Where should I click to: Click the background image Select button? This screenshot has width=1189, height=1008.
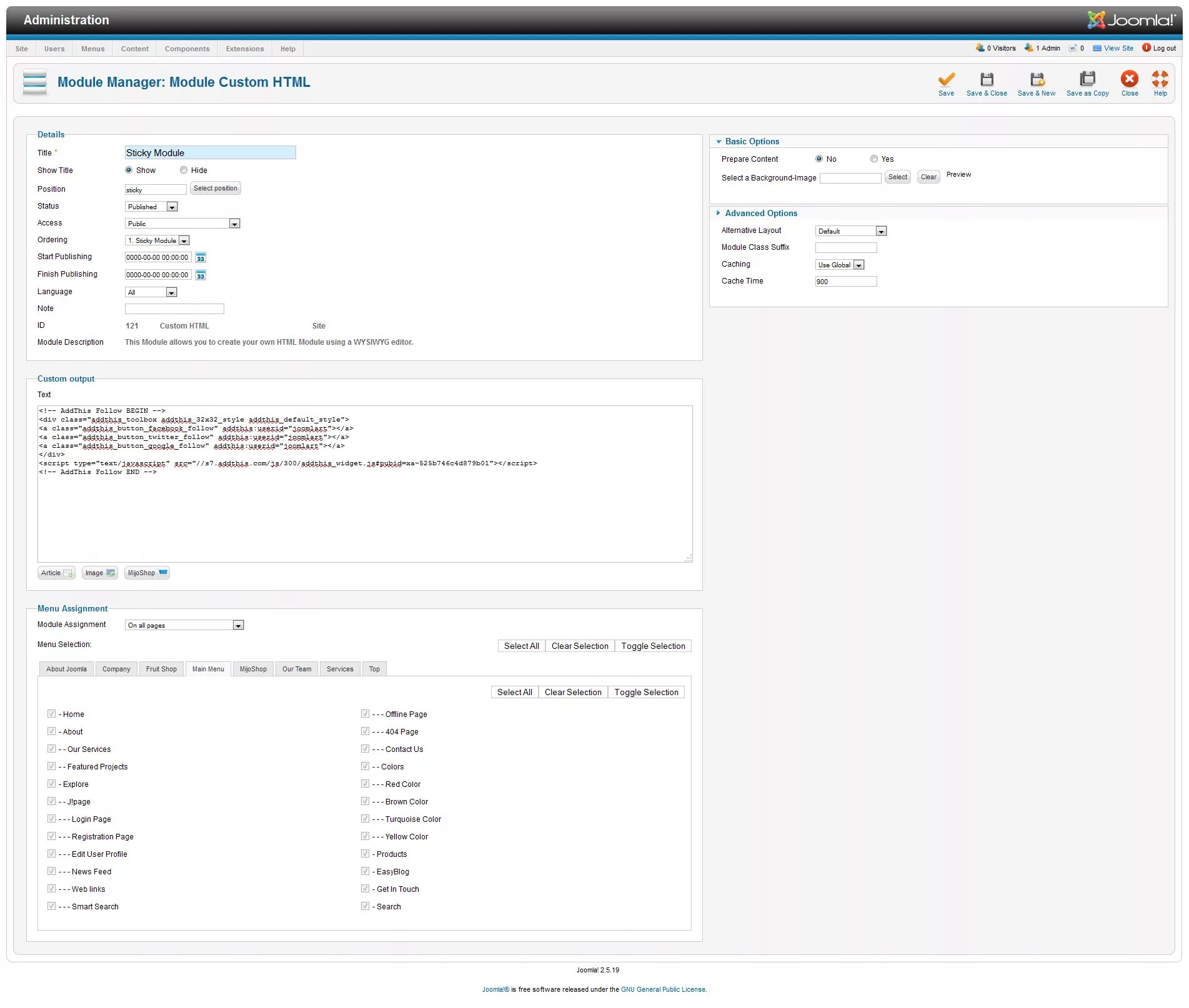(x=898, y=177)
